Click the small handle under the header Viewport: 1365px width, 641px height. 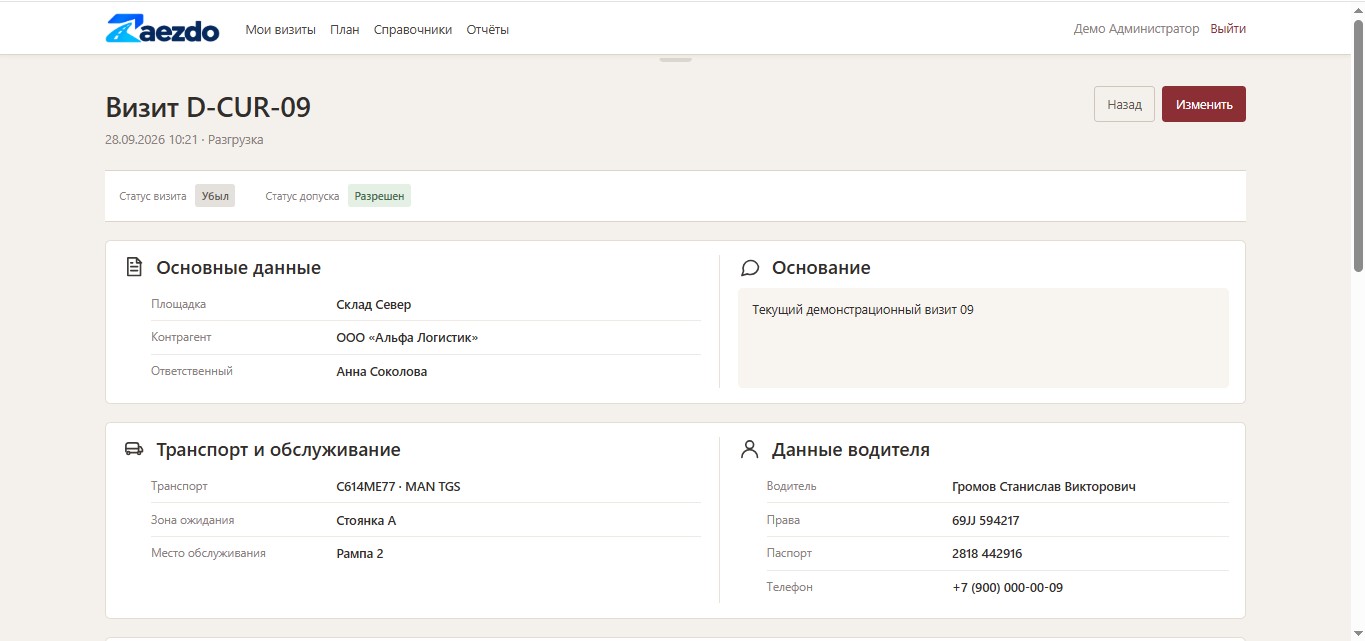[x=675, y=59]
